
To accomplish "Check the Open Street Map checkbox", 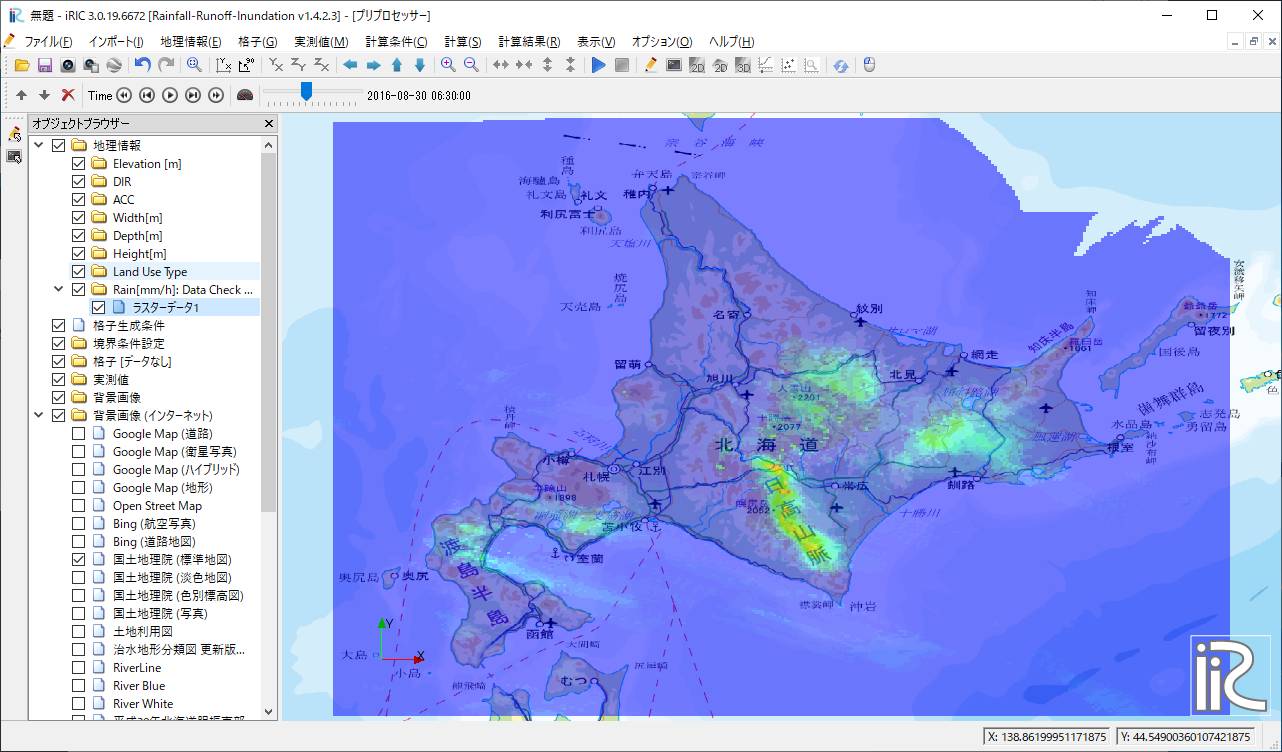I will 79,506.
